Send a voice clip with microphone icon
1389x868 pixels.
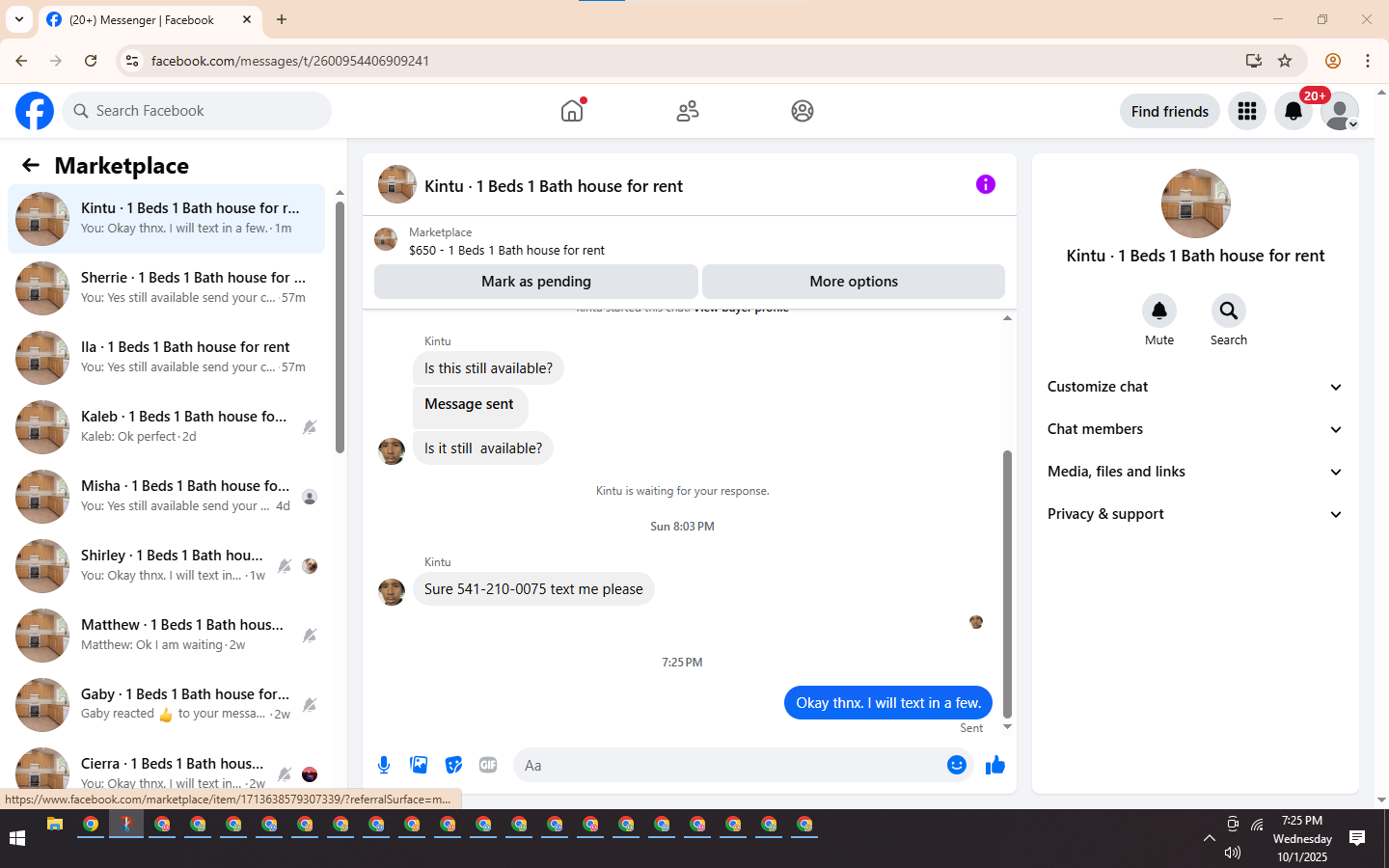pyautogui.click(x=384, y=765)
